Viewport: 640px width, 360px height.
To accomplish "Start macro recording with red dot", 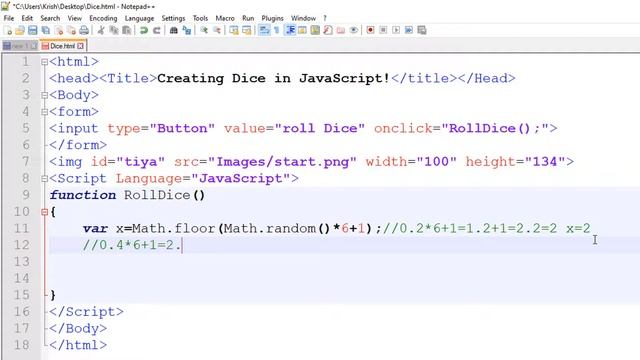I will (x=370, y=30).
